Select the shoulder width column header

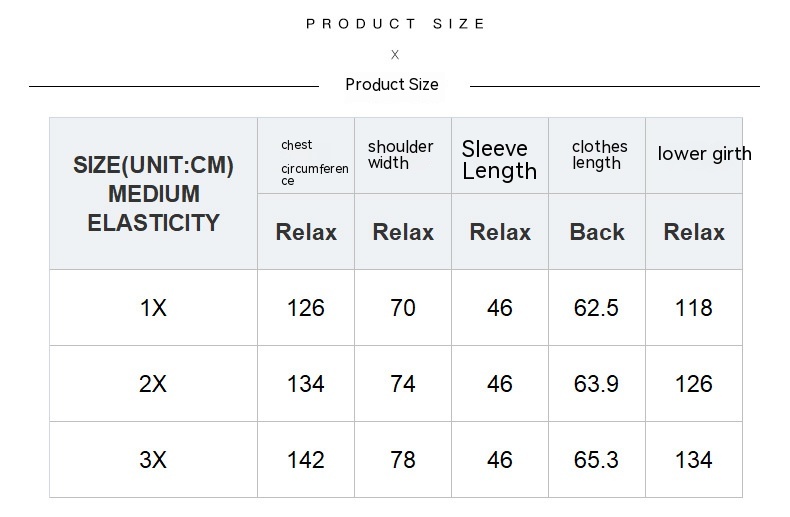pyautogui.click(x=400, y=154)
